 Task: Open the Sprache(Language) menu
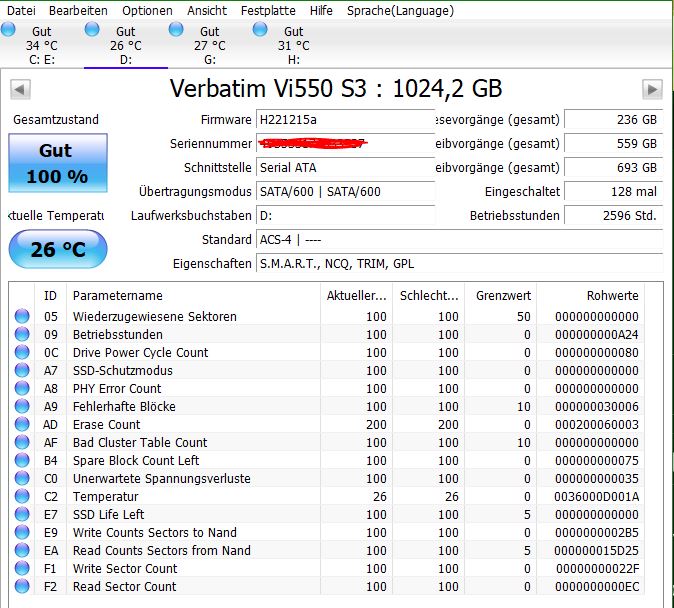(x=400, y=10)
